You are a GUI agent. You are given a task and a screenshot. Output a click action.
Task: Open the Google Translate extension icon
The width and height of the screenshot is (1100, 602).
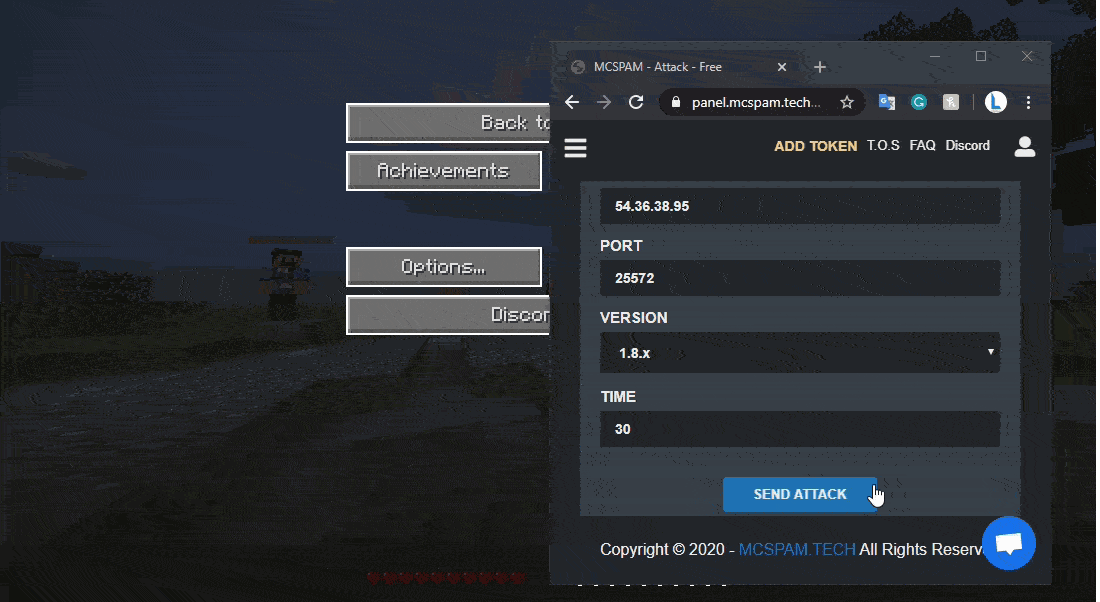tap(886, 102)
